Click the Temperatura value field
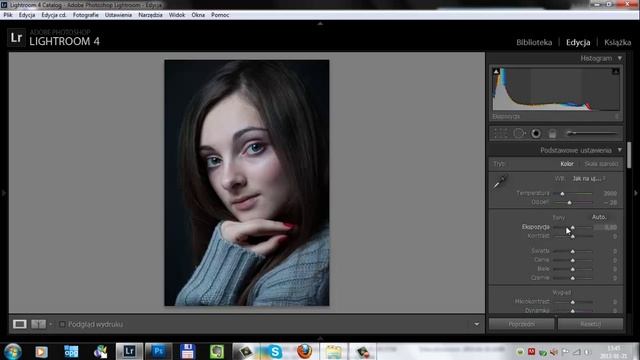The height and width of the screenshot is (360, 640). 610,193
